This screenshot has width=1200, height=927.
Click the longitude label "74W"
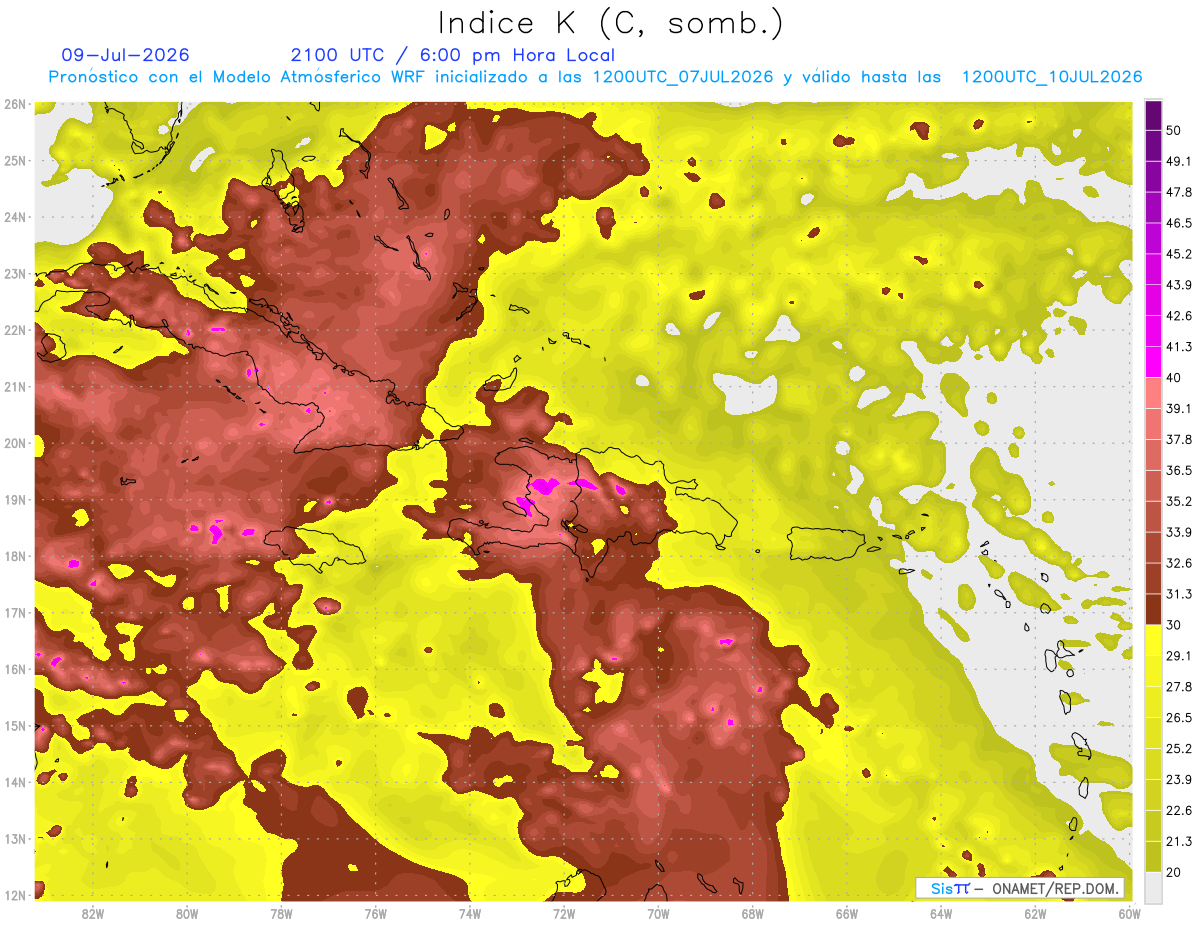[x=470, y=913]
